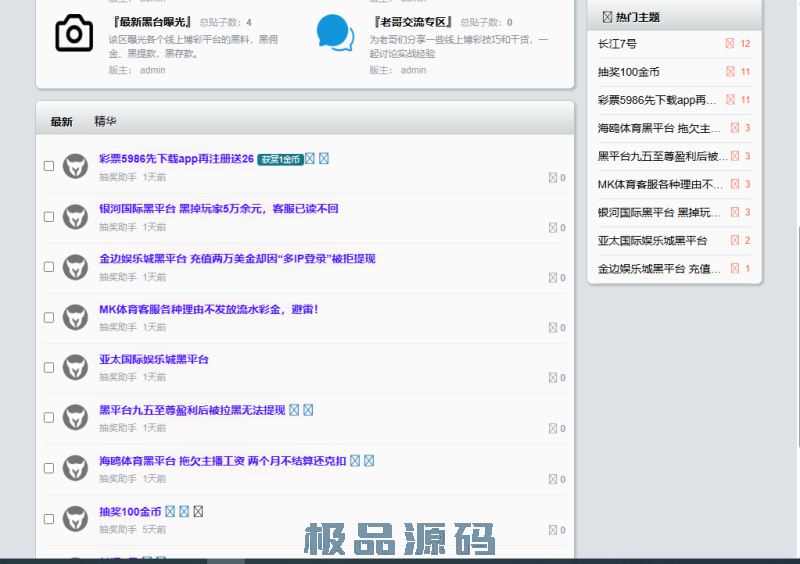Viewport: 800px width, 564px height.
Task: Open the 『老哥交流专区』 forum link
Action: coord(413,22)
